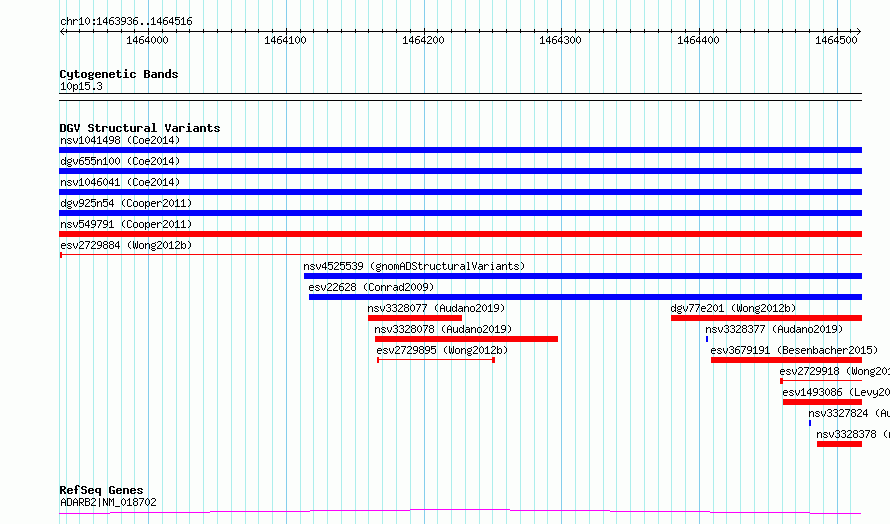Image resolution: width=890 pixels, height=524 pixels.
Task: Click the blue bar under esv22628
Action: (585, 297)
